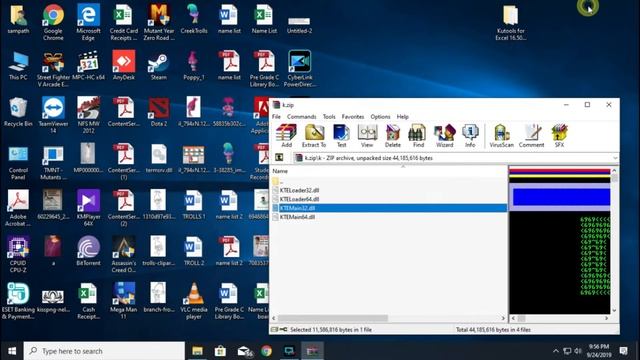This screenshot has height=360, width=640.
Task: Select the Credit Card Receipts Excel file
Action: (x=123, y=22)
